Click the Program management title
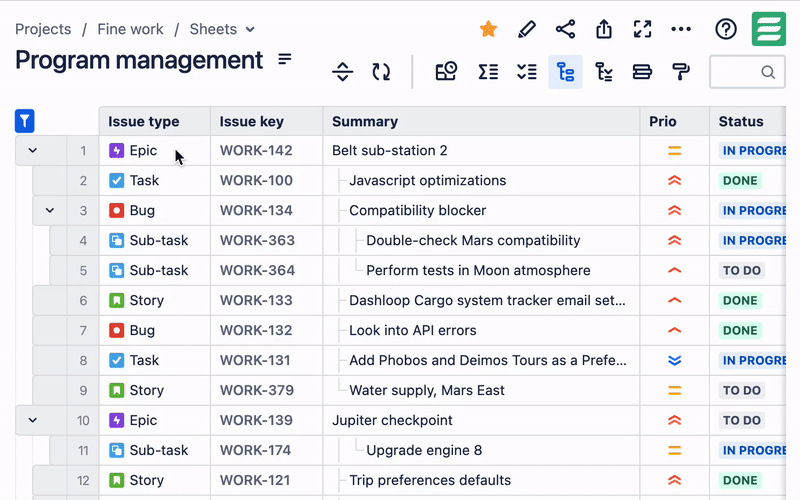Screen dimensions: 800x500 139,60
